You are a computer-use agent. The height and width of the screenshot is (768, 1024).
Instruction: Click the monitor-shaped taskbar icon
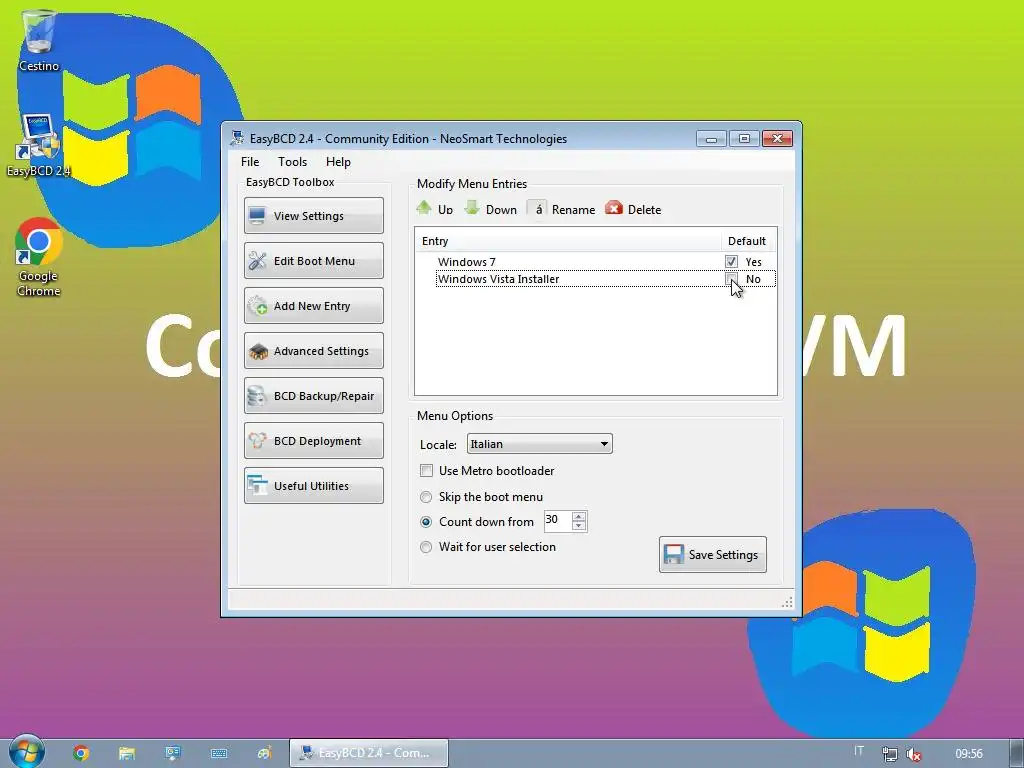173,753
